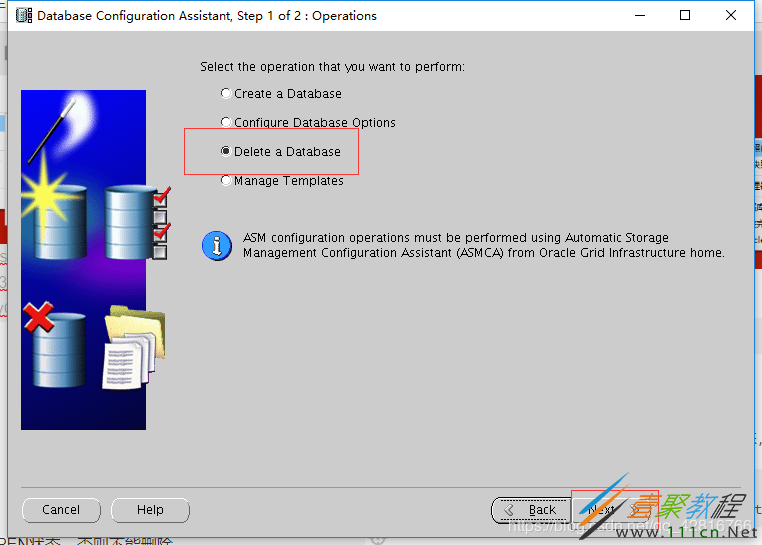The width and height of the screenshot is (762, 545).
Task: Select the Create a Database radio button
Action: click(225, 93)
